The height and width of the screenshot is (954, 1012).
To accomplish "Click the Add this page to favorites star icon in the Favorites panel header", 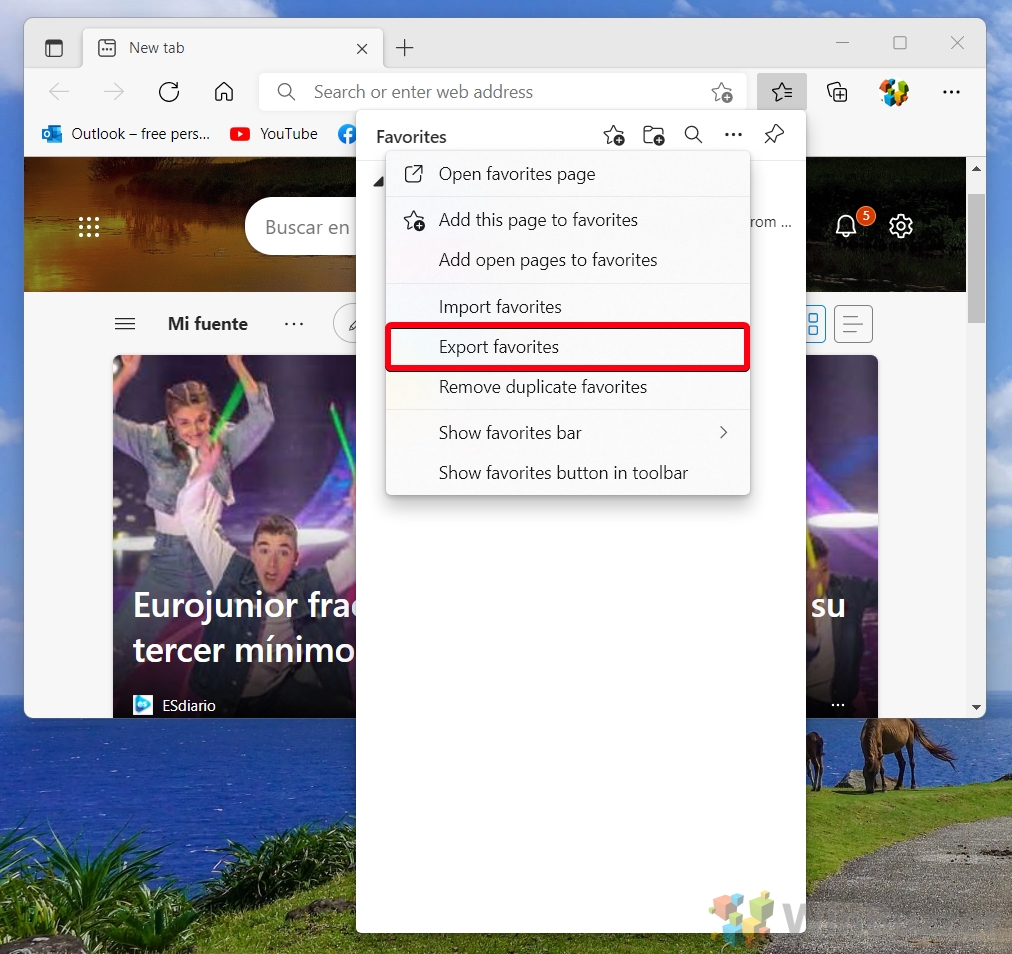I will click(x=614, y=135).
